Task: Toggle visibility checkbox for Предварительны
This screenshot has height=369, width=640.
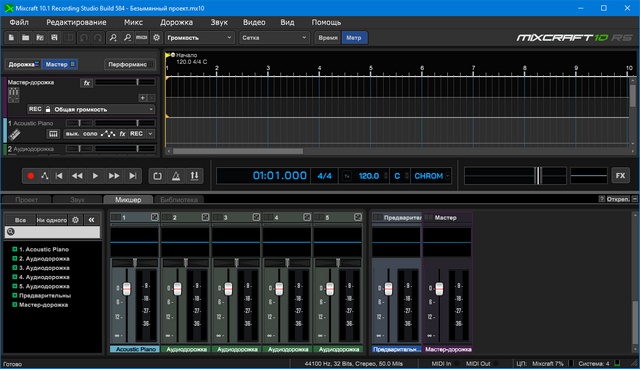Action: [x=15, y=295]
